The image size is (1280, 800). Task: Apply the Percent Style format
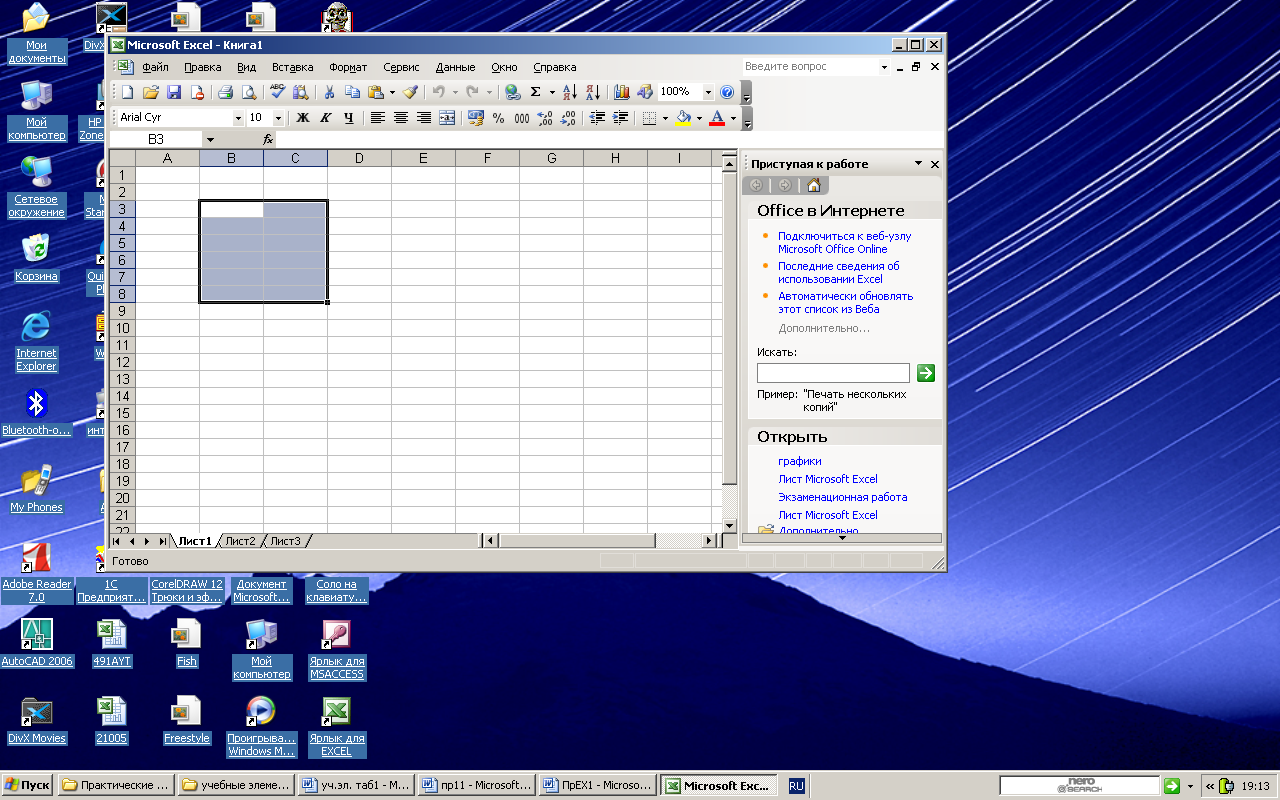click(x=498, y=118)
